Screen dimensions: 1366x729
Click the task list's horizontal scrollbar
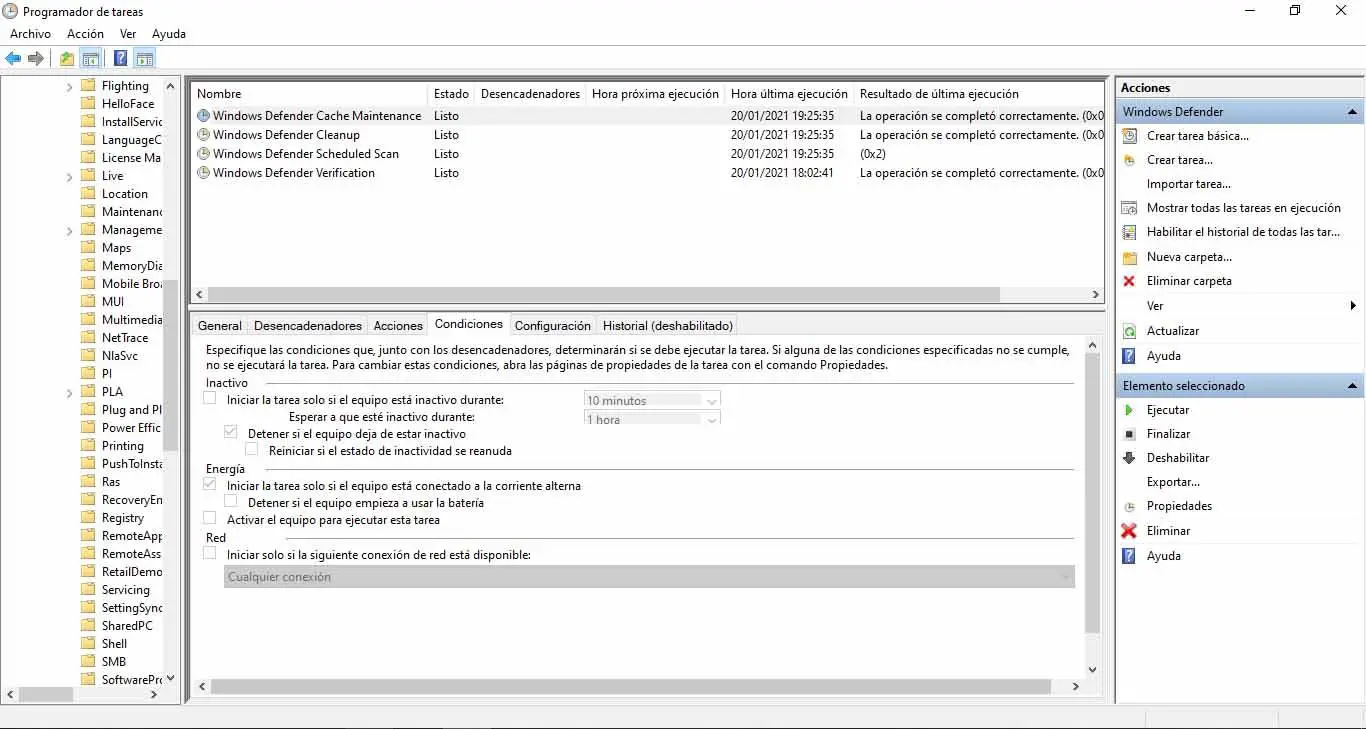(x=604, y=295)
